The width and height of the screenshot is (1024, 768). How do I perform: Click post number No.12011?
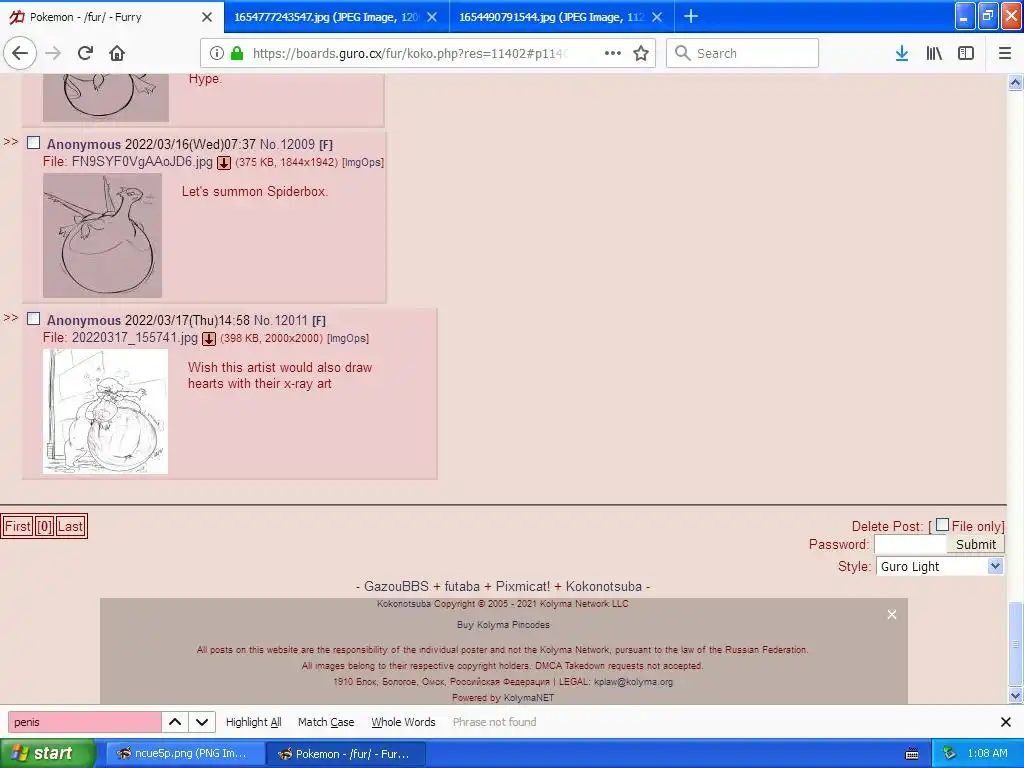pos(281,320)
